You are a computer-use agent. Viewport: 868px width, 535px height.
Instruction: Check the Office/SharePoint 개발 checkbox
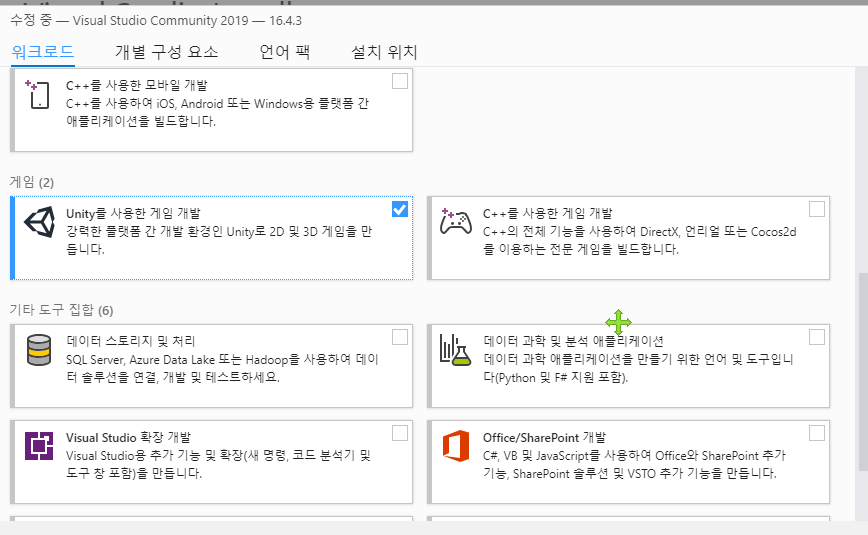(817, 433)
